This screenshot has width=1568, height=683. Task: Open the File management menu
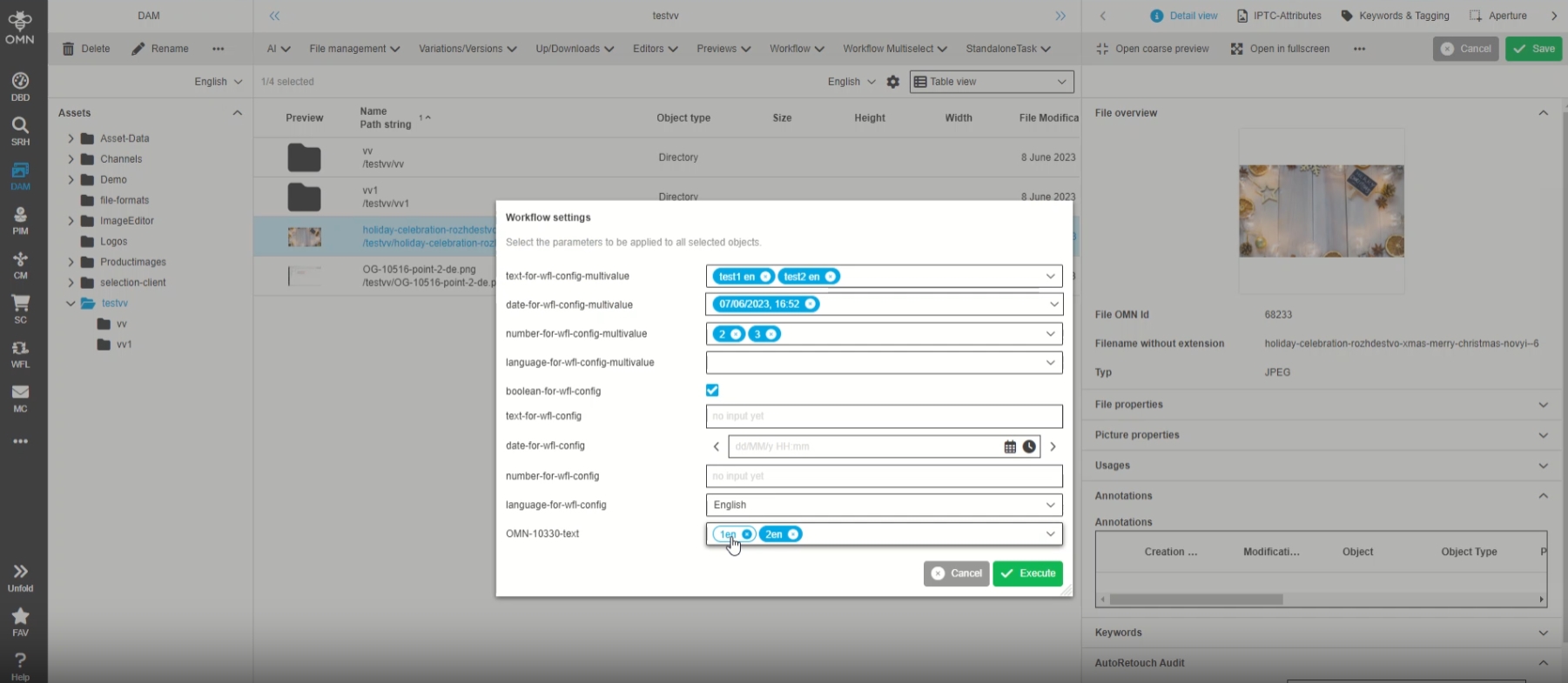tap(354, 49)
